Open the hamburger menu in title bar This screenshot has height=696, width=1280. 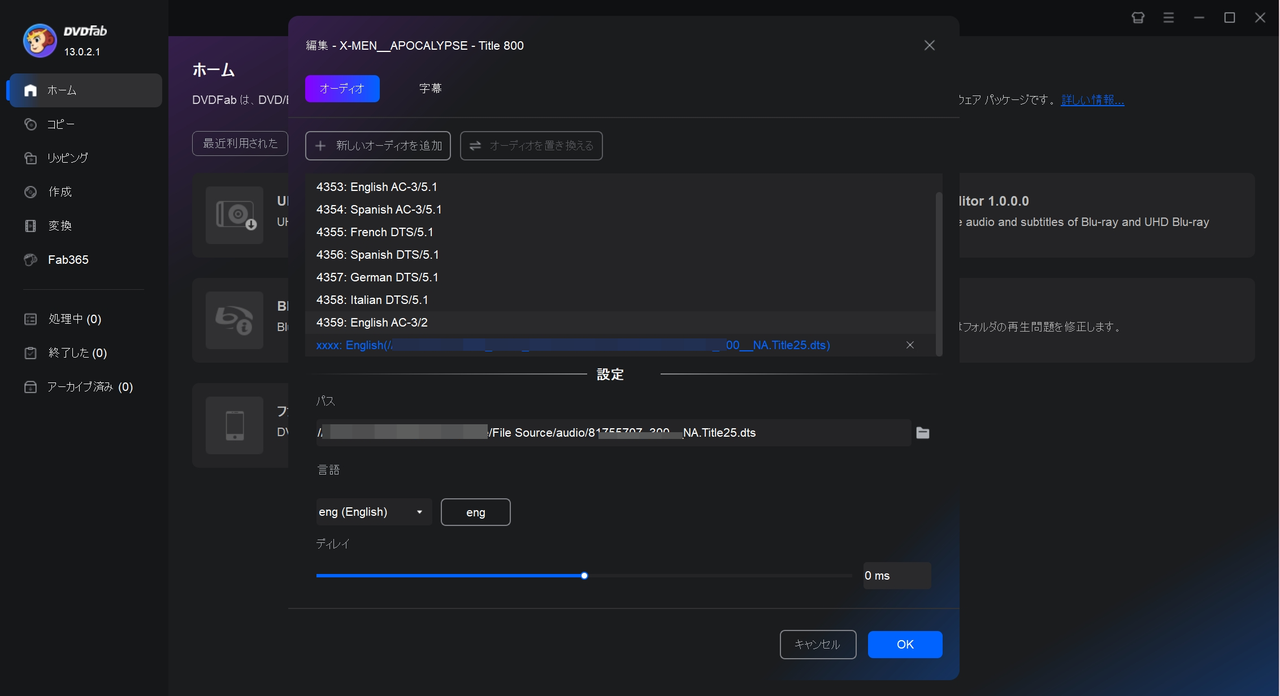click(1169, 18)
